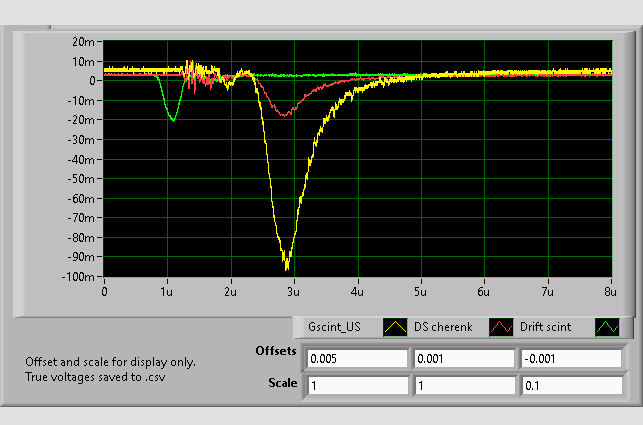Click the "Offset and scale for display only" note
Screen dimensions: 643x425
pos(110,362)
